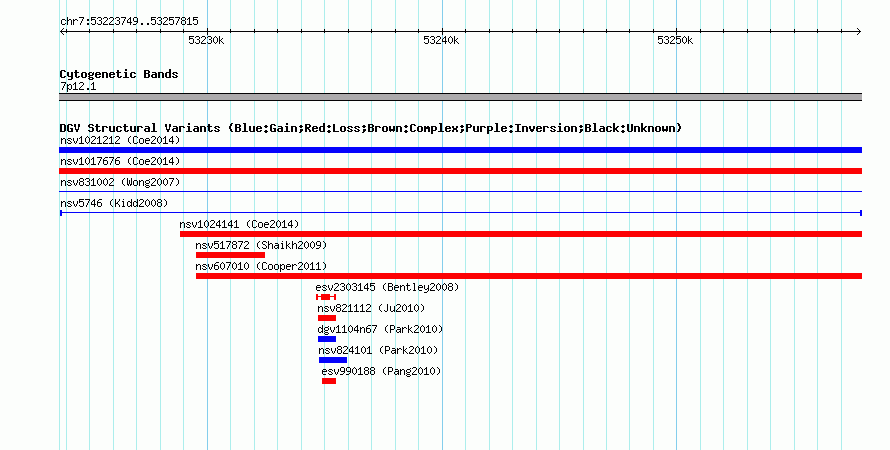Open the nsv821112 (Ju2010) label

coord(371,308)
